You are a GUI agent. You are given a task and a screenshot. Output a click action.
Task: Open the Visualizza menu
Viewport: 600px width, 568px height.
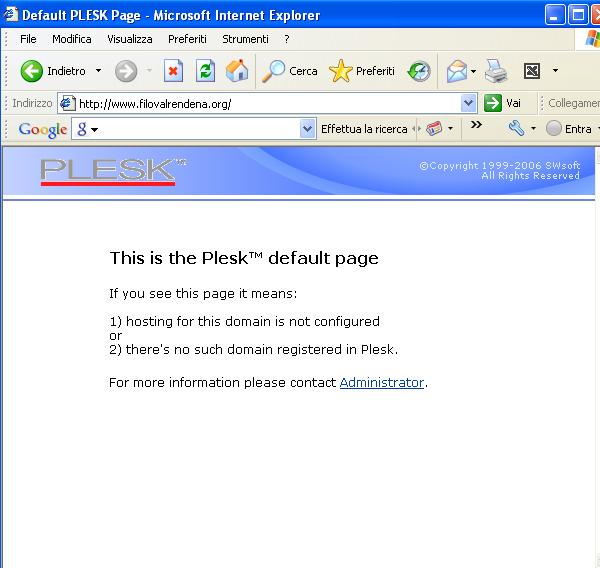click(x=130, y=39)
